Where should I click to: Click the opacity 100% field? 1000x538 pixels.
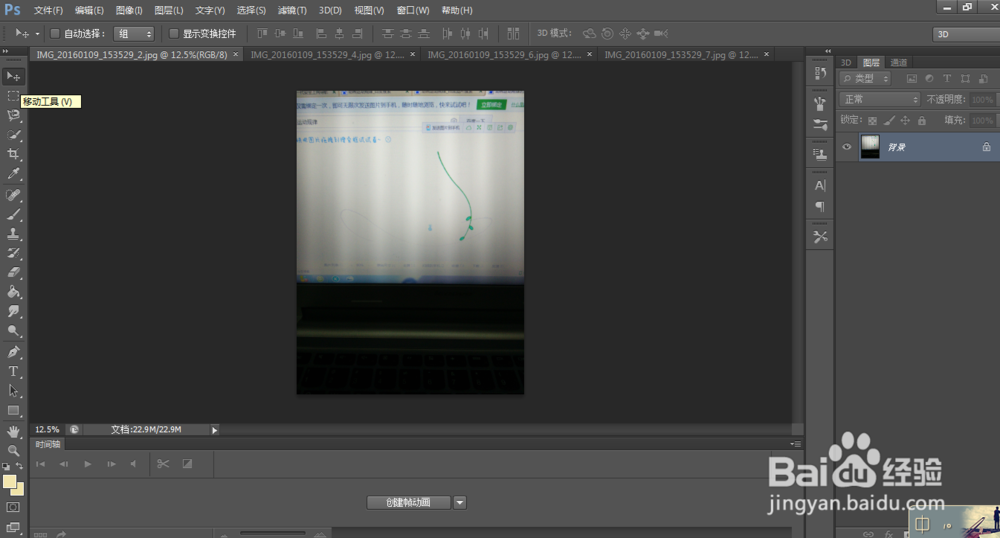[982, 99]
